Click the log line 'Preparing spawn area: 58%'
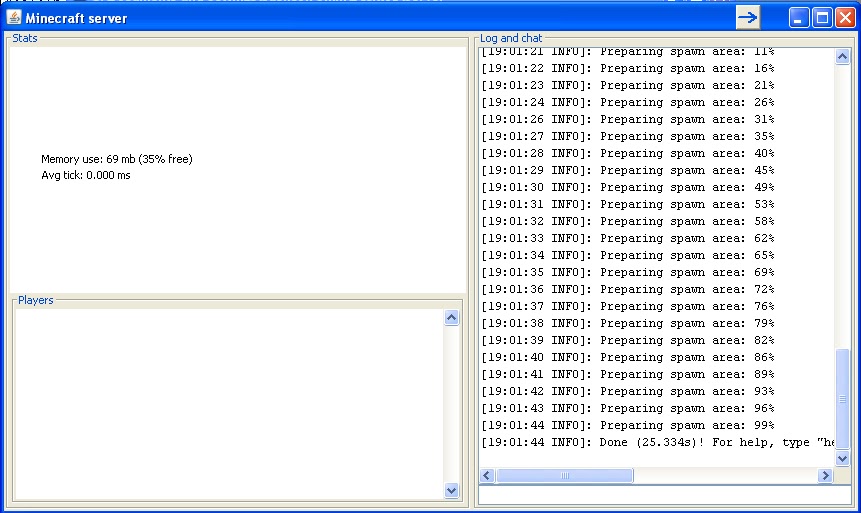 pos(628,221)
